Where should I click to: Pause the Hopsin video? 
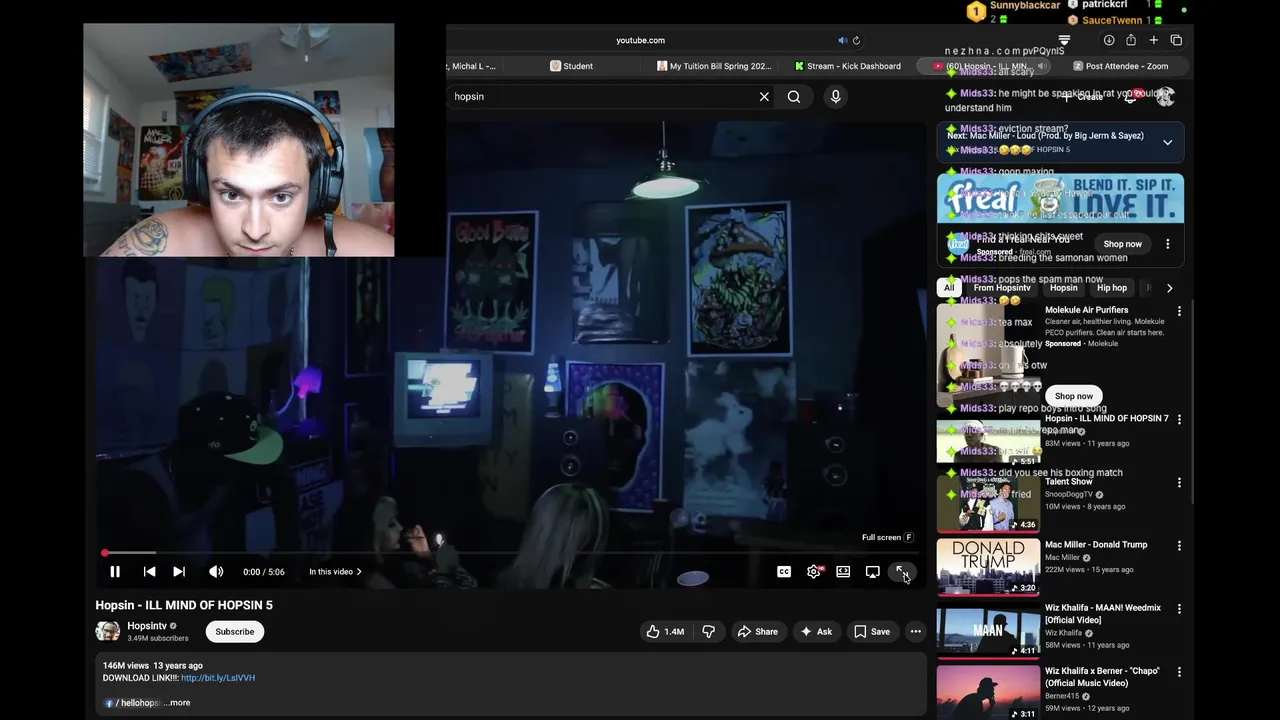[115, 572]
